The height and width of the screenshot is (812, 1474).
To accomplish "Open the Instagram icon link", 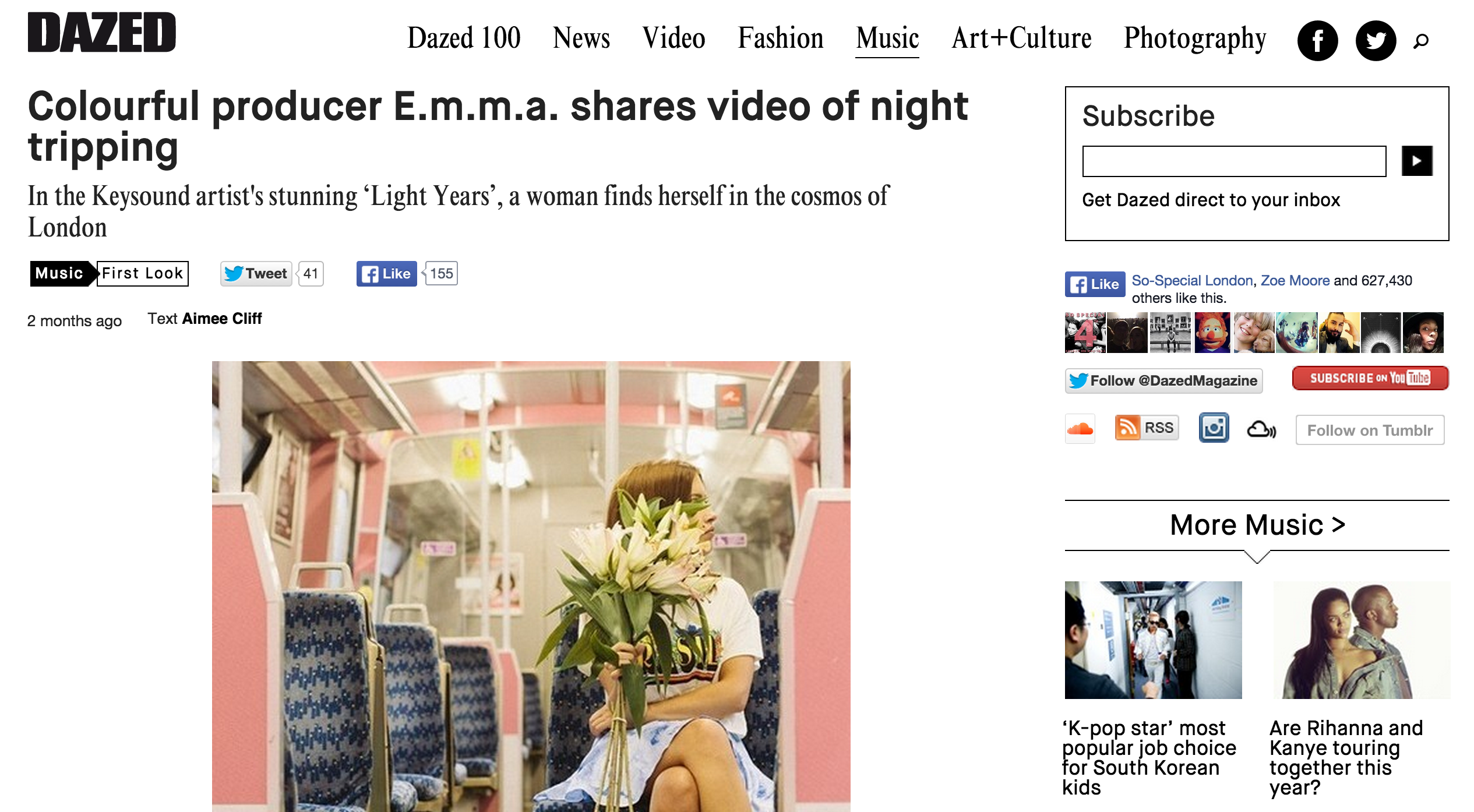I will click(1214, 428).
